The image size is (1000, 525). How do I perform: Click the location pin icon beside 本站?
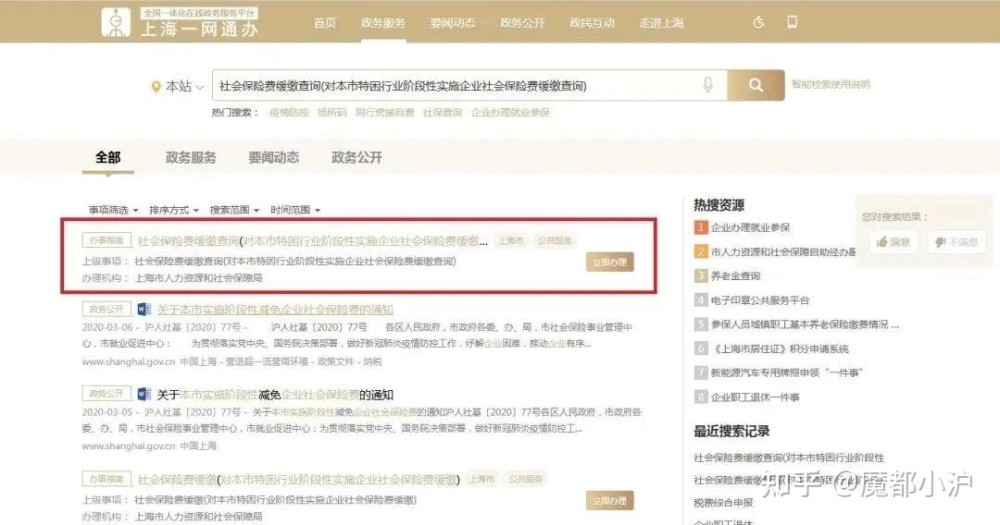tap(156, 87)
